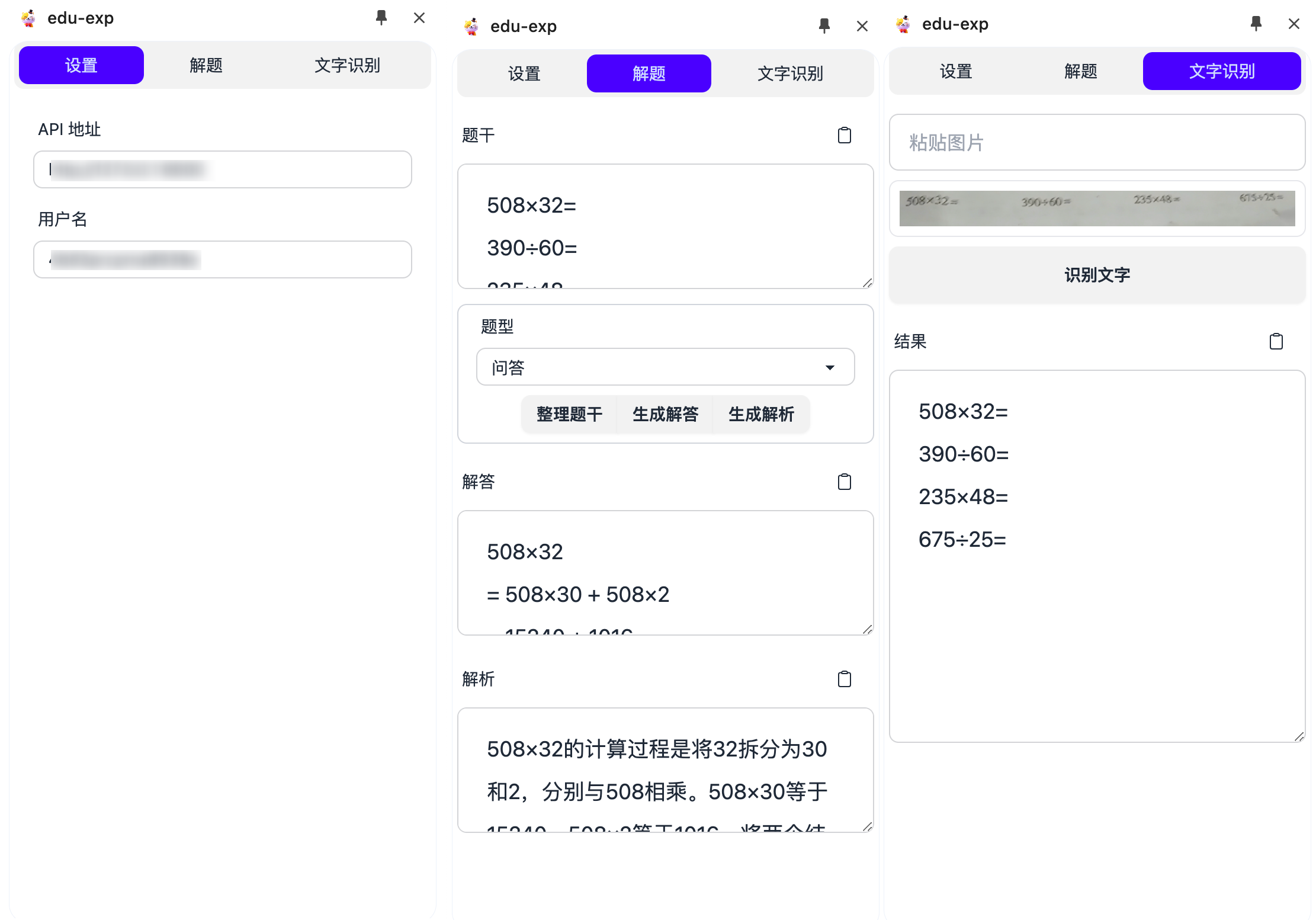Open the 设置 tab in the rightmost window
This screenshot has width=1316, height=920.
click(955, 70)
